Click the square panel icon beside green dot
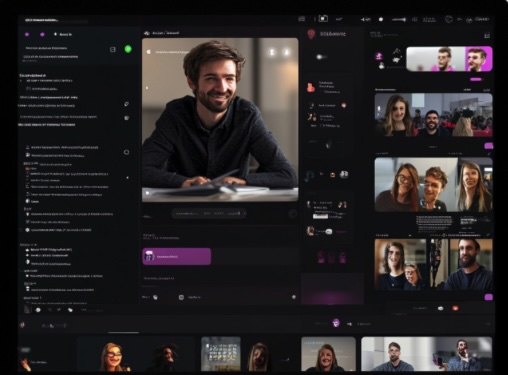Viewport: 508px width, 375px height. click(x=113, y=49)
